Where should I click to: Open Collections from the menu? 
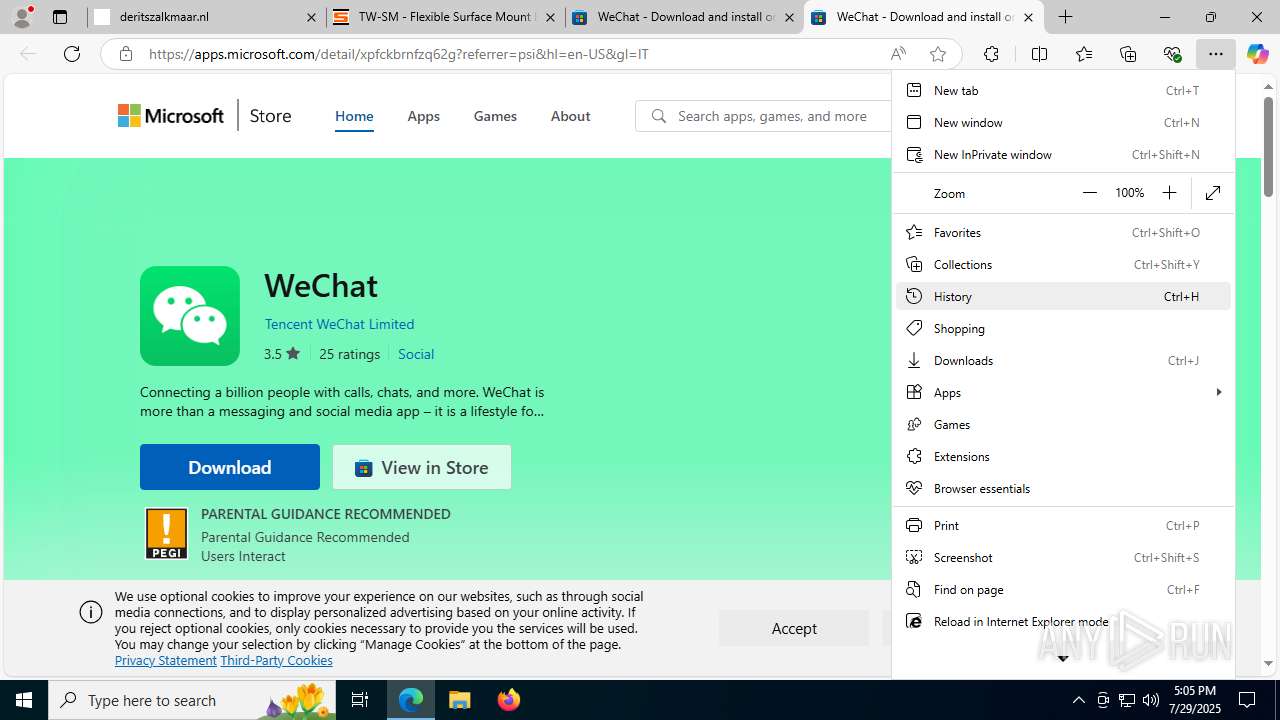coord(1063,264)
